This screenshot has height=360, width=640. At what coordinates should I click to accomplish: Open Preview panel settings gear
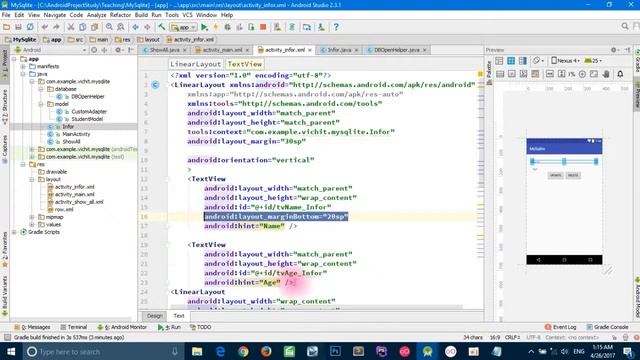coord(614,50)
